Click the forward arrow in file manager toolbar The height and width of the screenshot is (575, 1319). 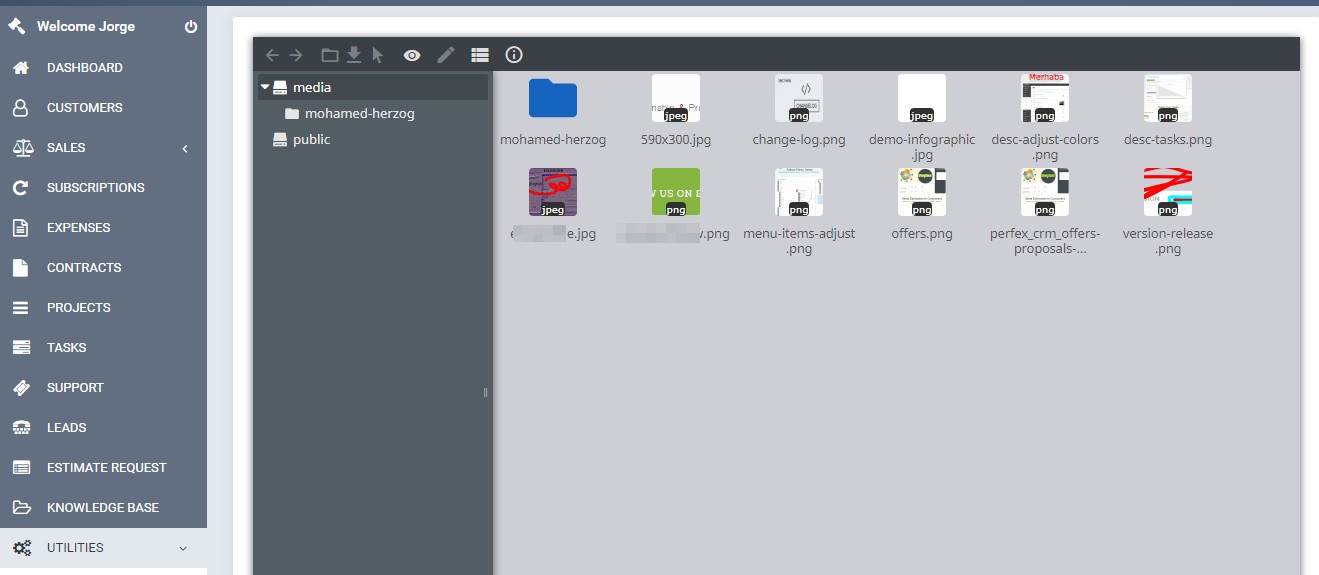tap(296, 55)
